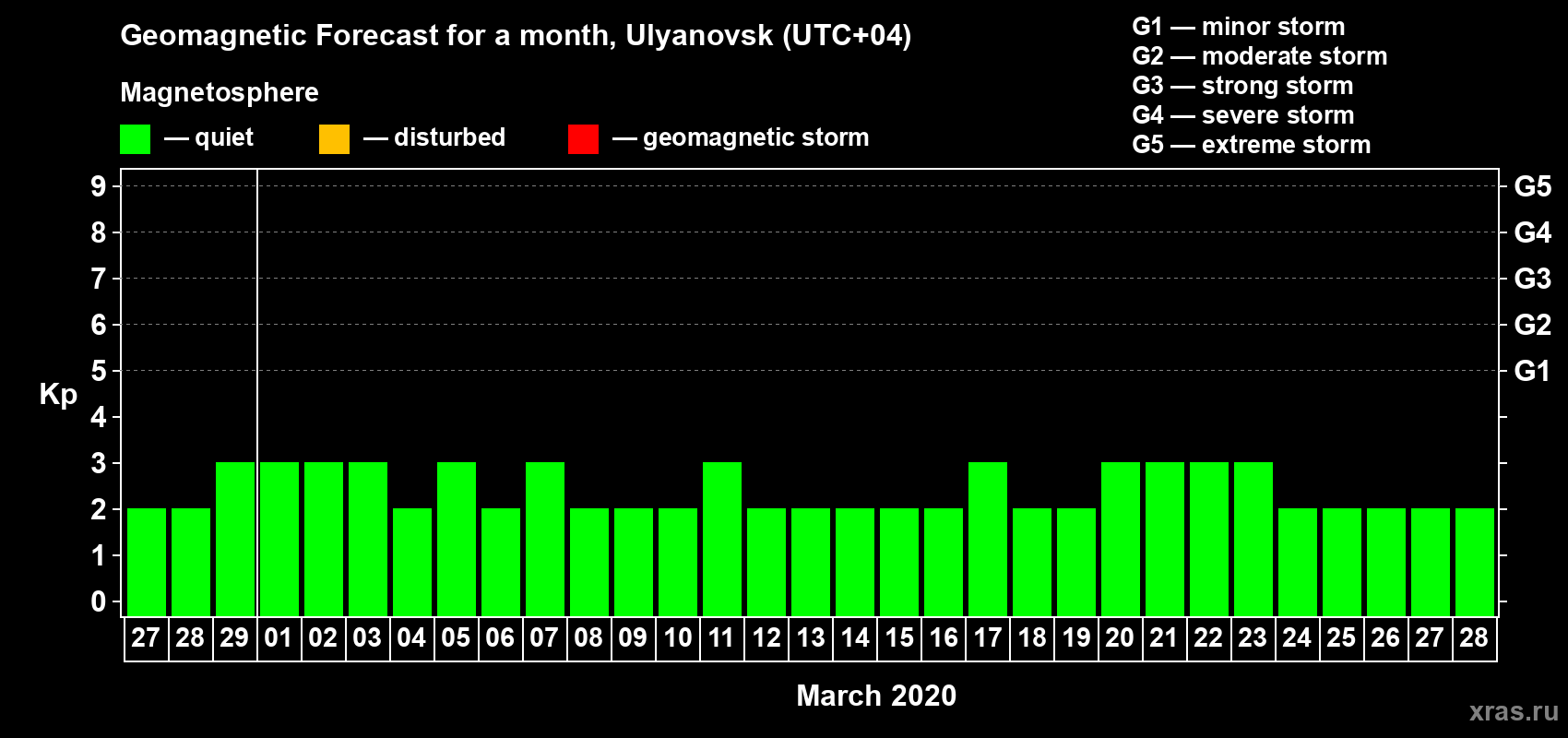Click the green bar for March 04

[412, 562]
